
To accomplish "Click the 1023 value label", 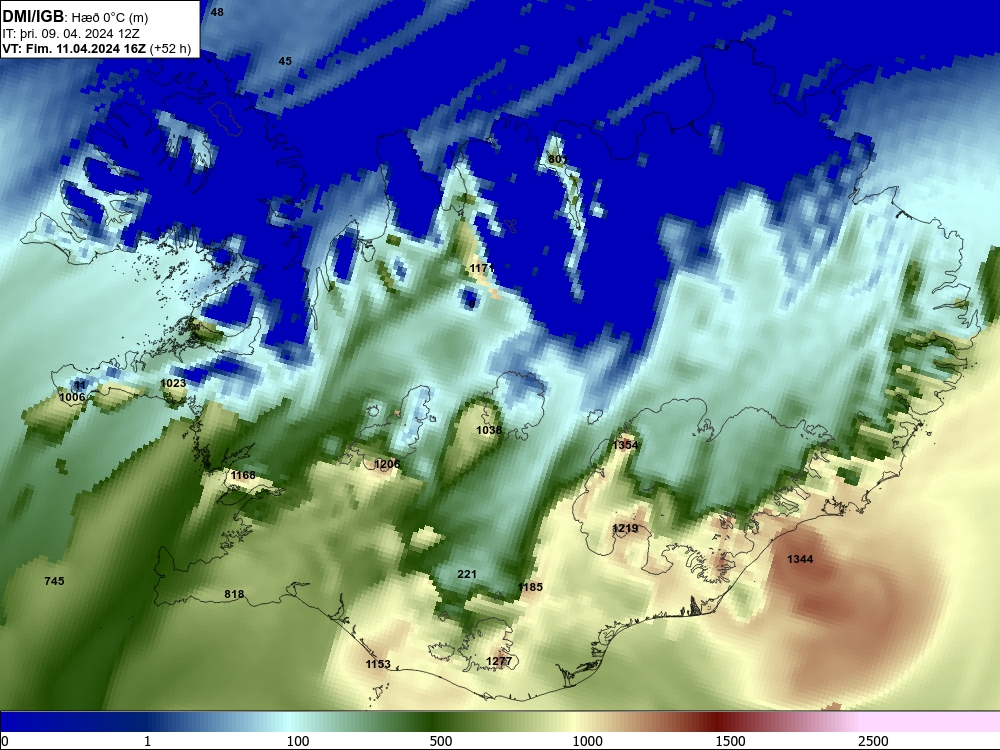I will click(x=173, y=383).
